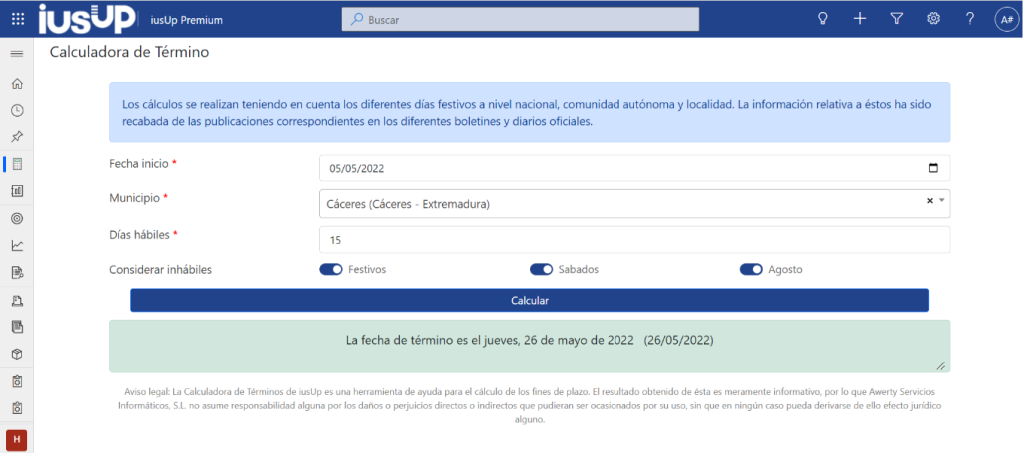Open Pinned items pin icon in sidebar
The image size is (1024, 453).
17,137
